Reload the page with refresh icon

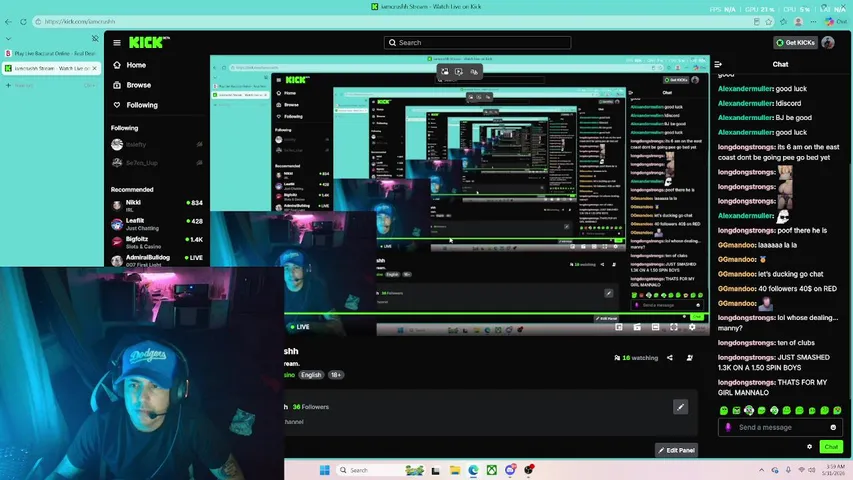click(x=23, y=22)
